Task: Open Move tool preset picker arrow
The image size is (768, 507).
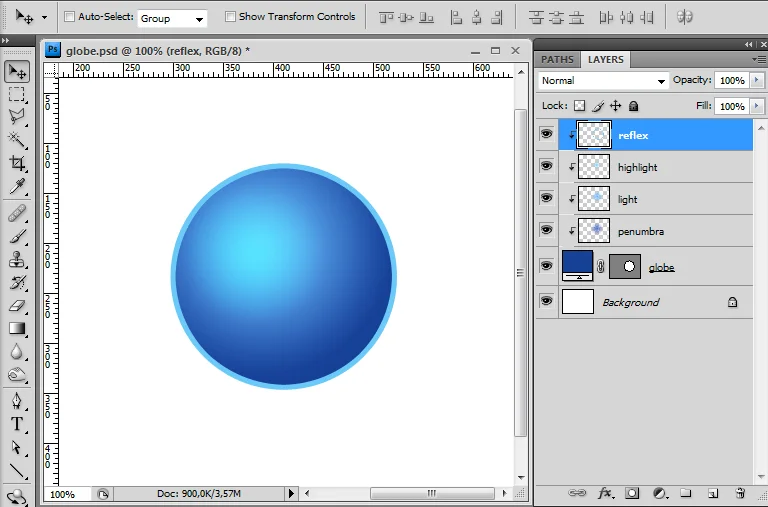Action: coord(45,17)
